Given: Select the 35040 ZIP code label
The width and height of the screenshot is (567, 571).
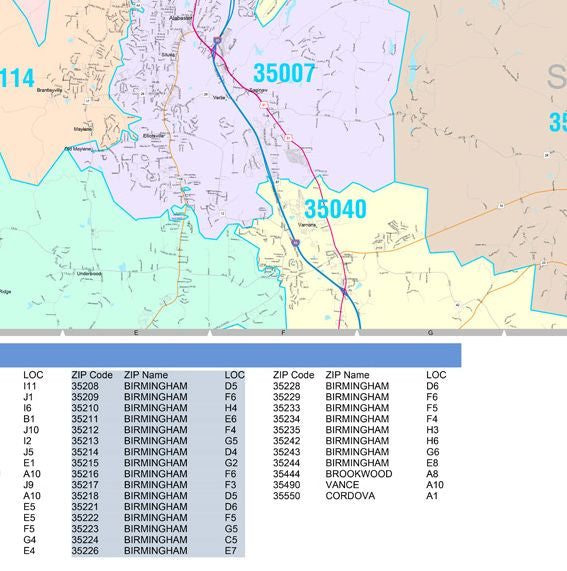Looking at the screenshot, I should click(x=335, y=209).
